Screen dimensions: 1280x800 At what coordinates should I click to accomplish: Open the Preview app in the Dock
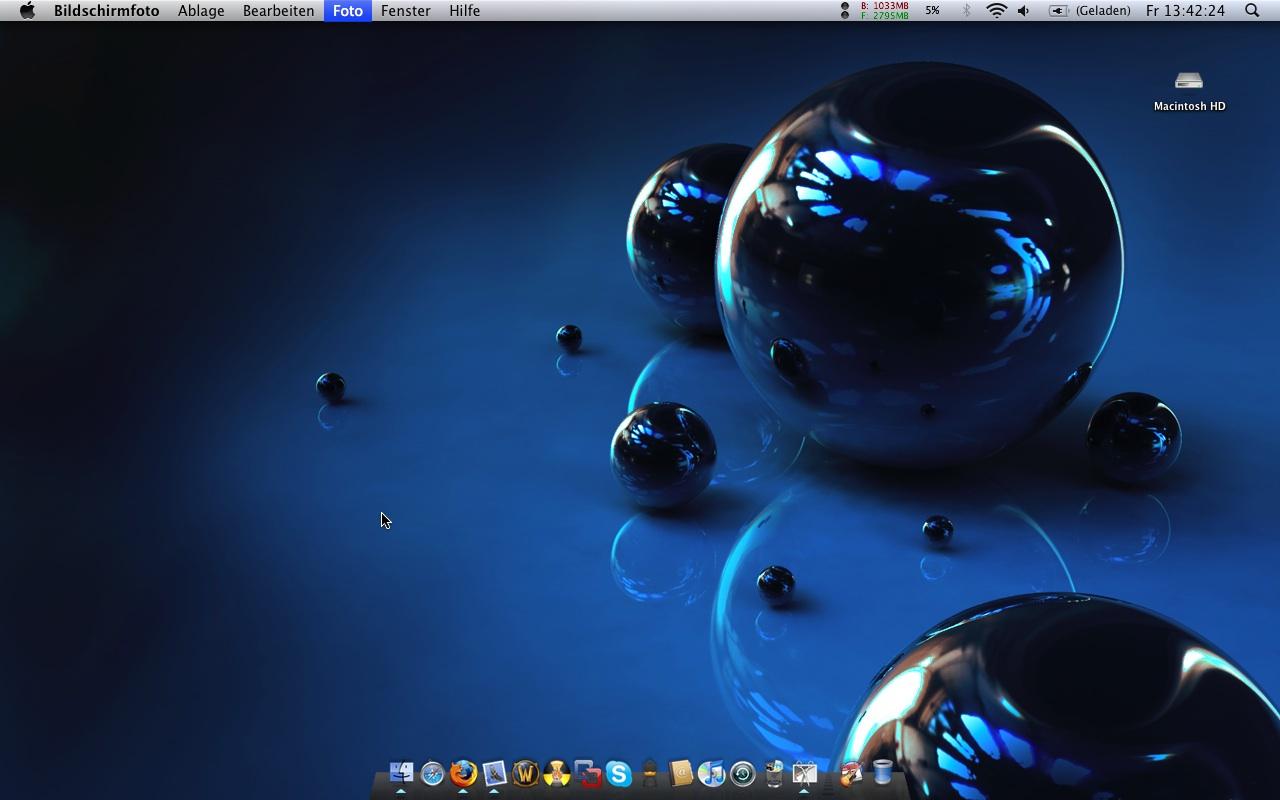point(494,773)
